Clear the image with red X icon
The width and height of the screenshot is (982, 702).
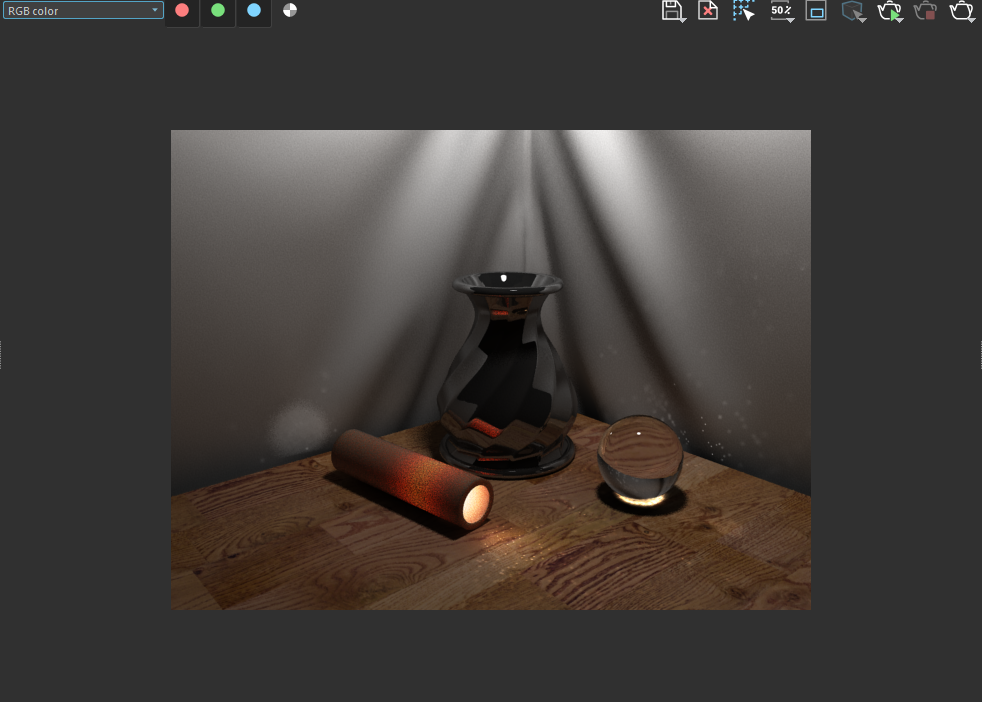coord(708,11)
